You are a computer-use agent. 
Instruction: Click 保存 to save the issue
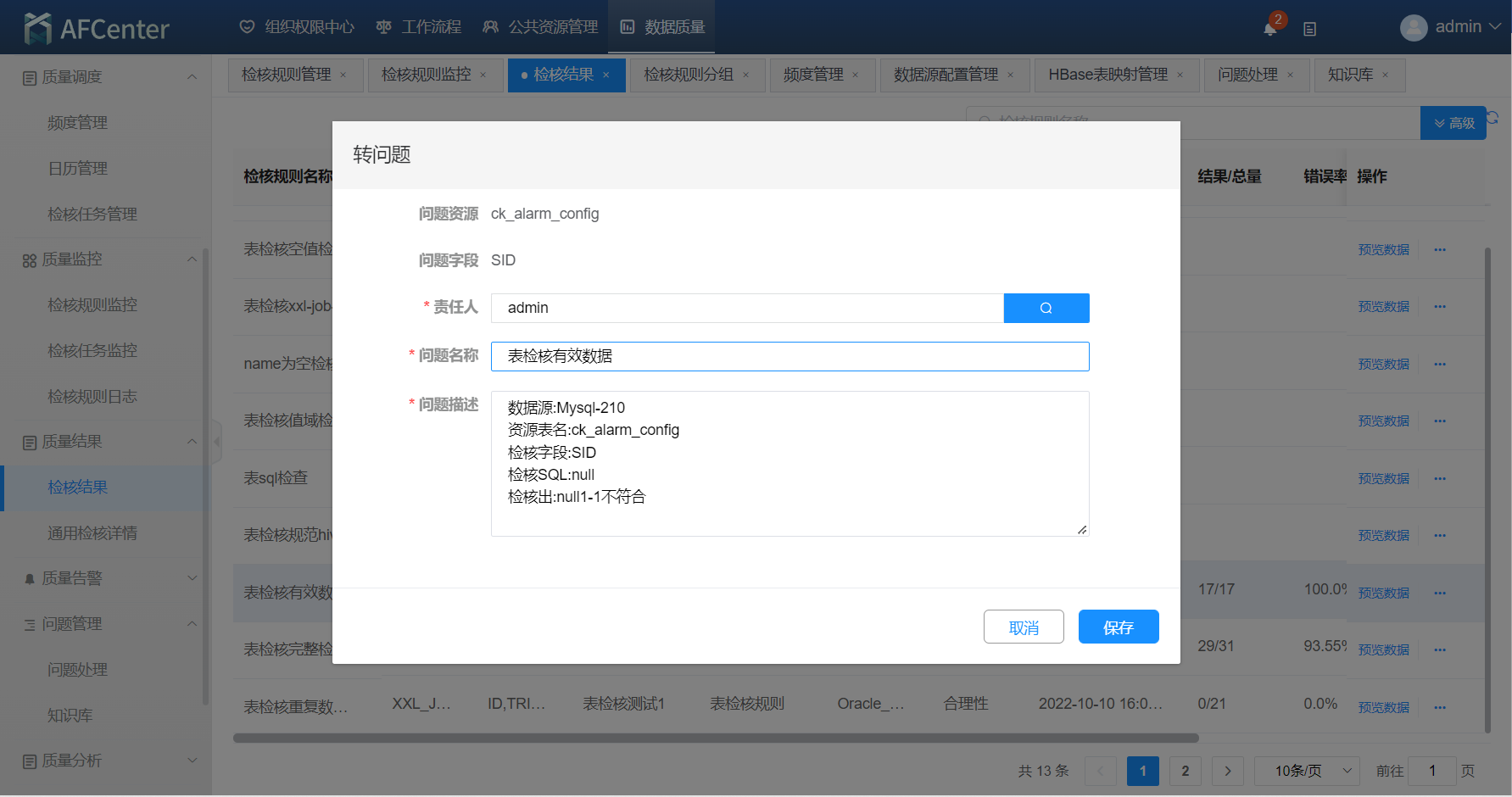point(1118,627)
